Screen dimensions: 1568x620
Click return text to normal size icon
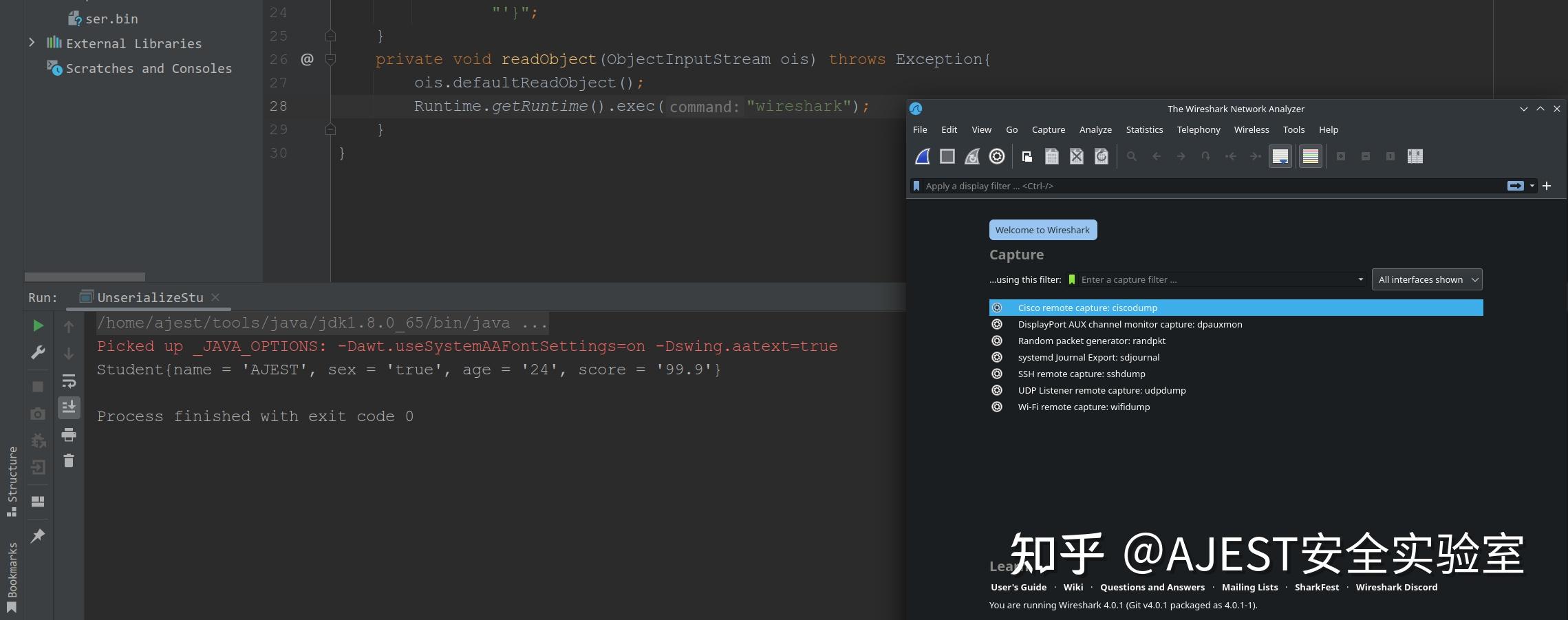pyautogui.click(x=1390, y=156)
